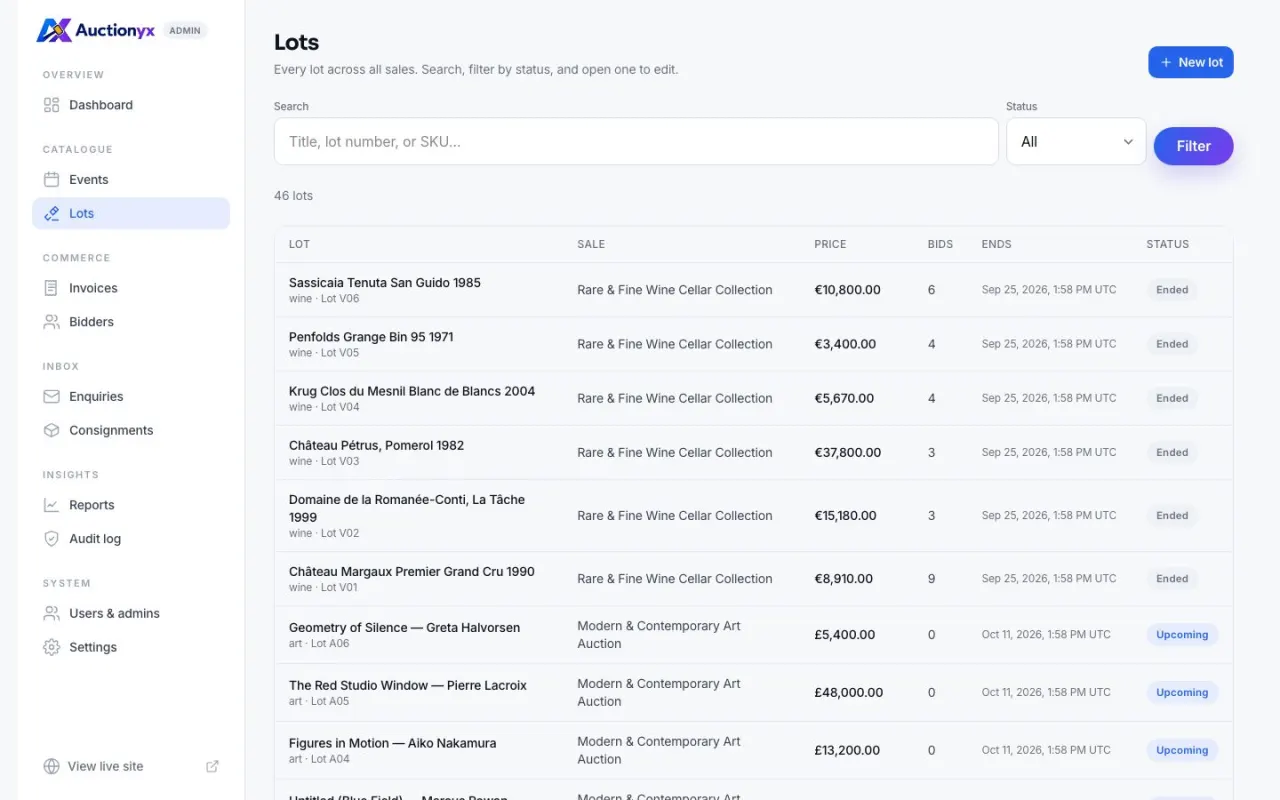
Task: Click the Settings gear icon
Action: point(52,648)
